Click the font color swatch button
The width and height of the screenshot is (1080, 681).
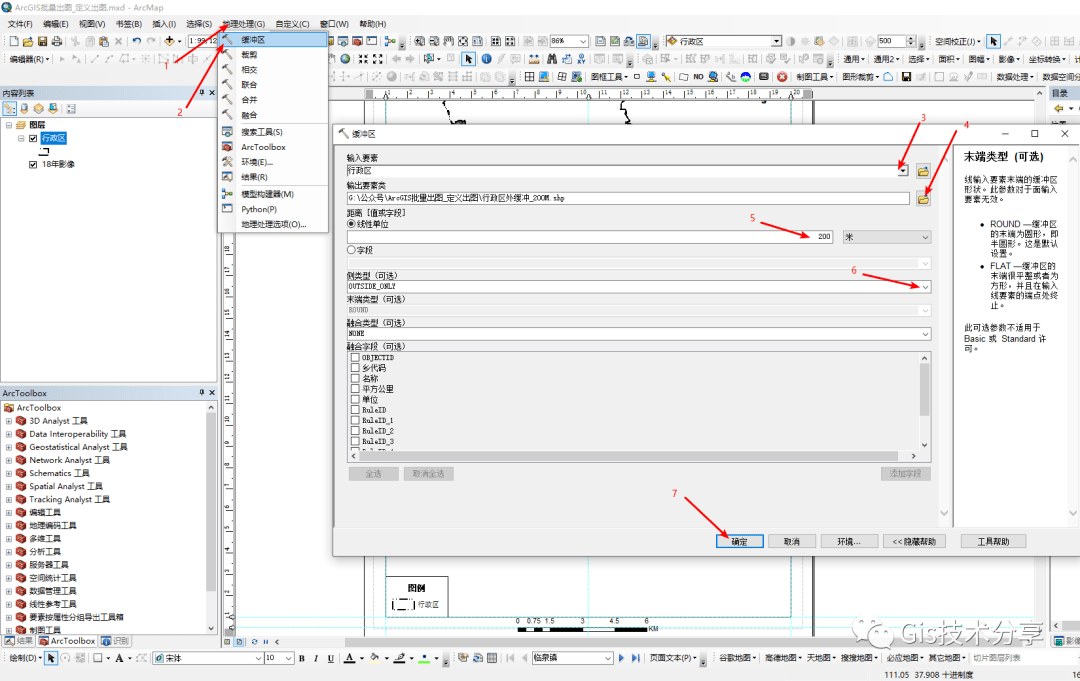pos(350,658)
